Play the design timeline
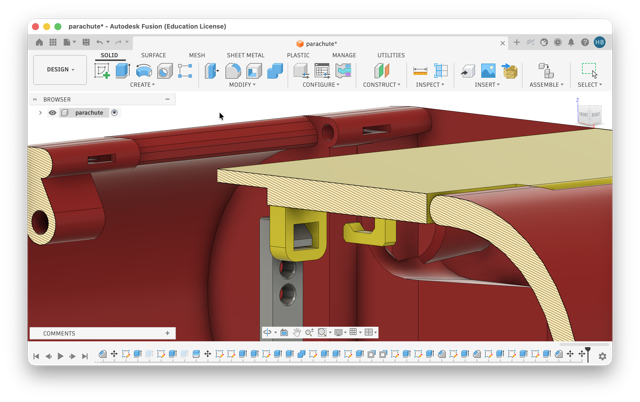 pyautogui.click(x=60, y=356)
